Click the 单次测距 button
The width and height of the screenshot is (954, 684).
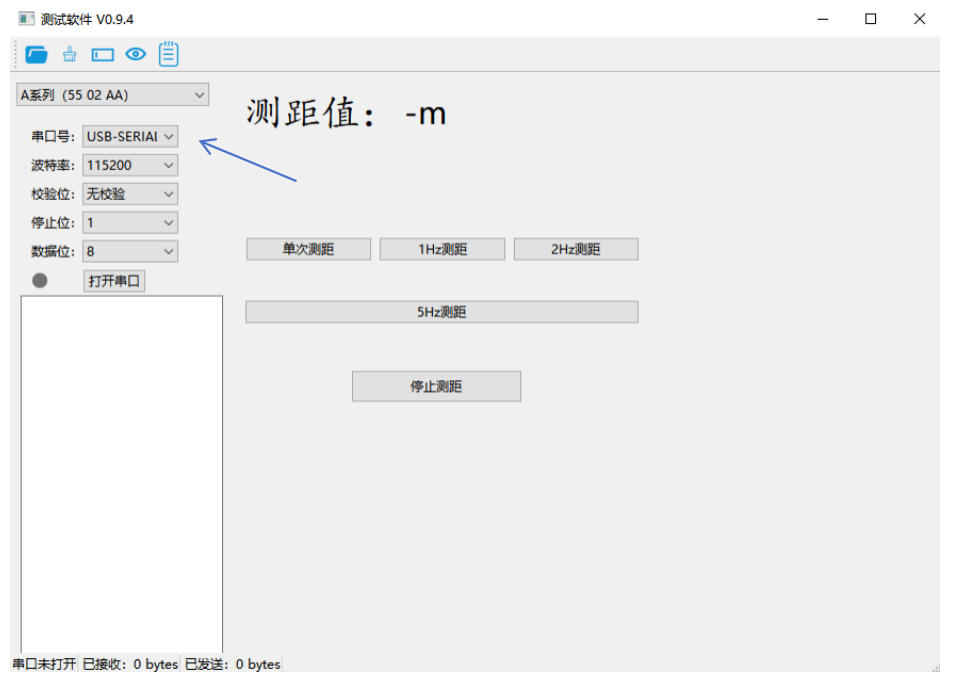[308, 250]
